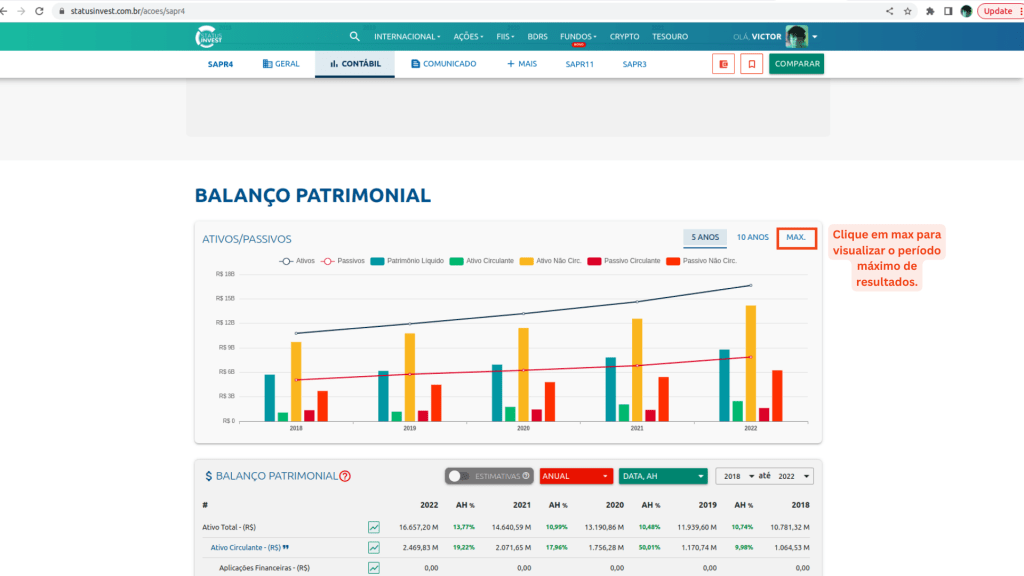The height and width of the screenshot is (576, 1024).
Task: Open the red ANUAL period dropdown
Action: tap(576, 477)
